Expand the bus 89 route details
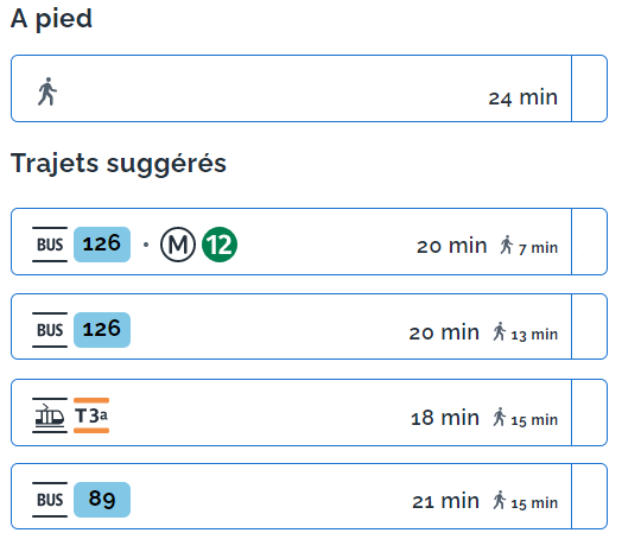The width and height of the screenshot is (622, 552). tap(589, 497)
